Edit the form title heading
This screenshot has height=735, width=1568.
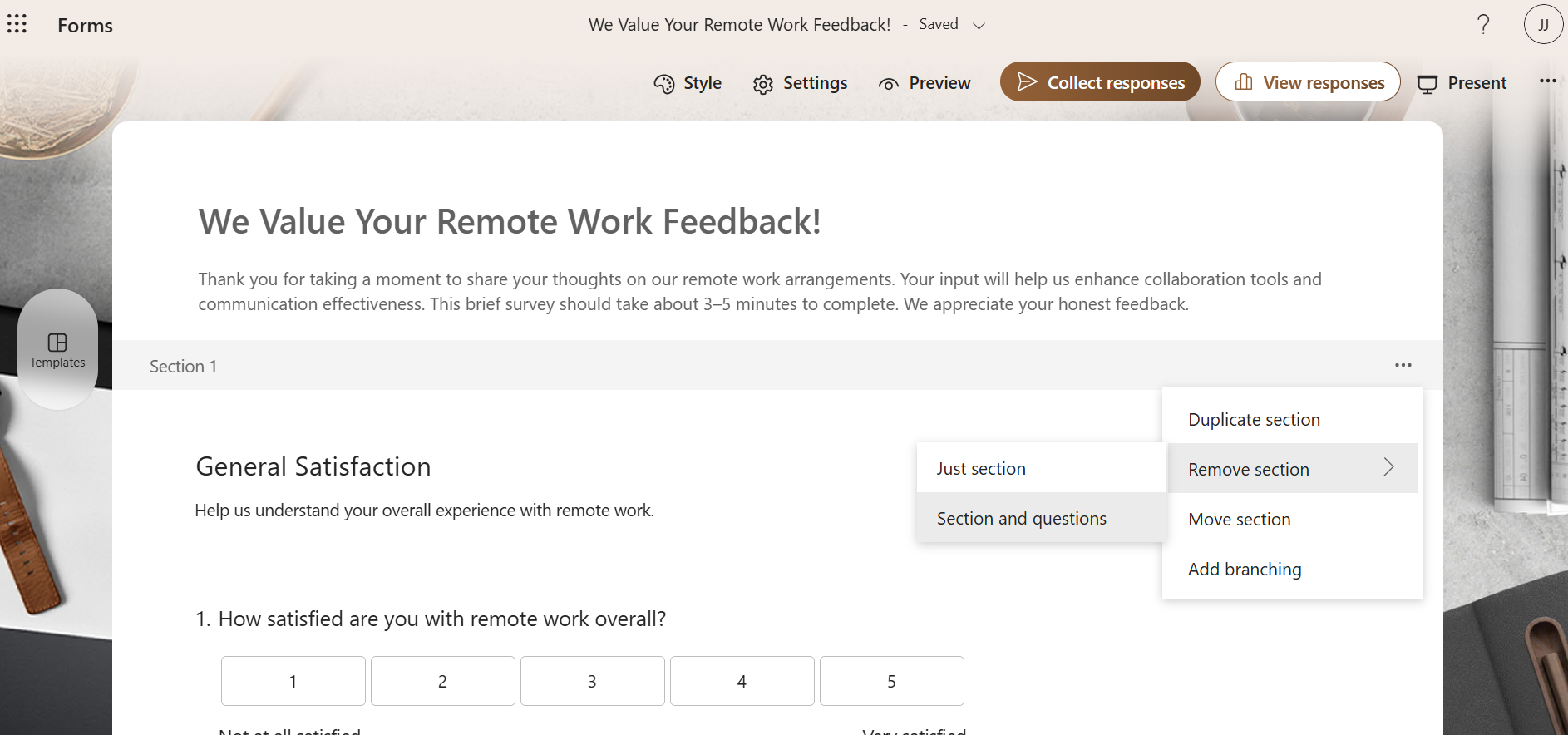[510, 221]
